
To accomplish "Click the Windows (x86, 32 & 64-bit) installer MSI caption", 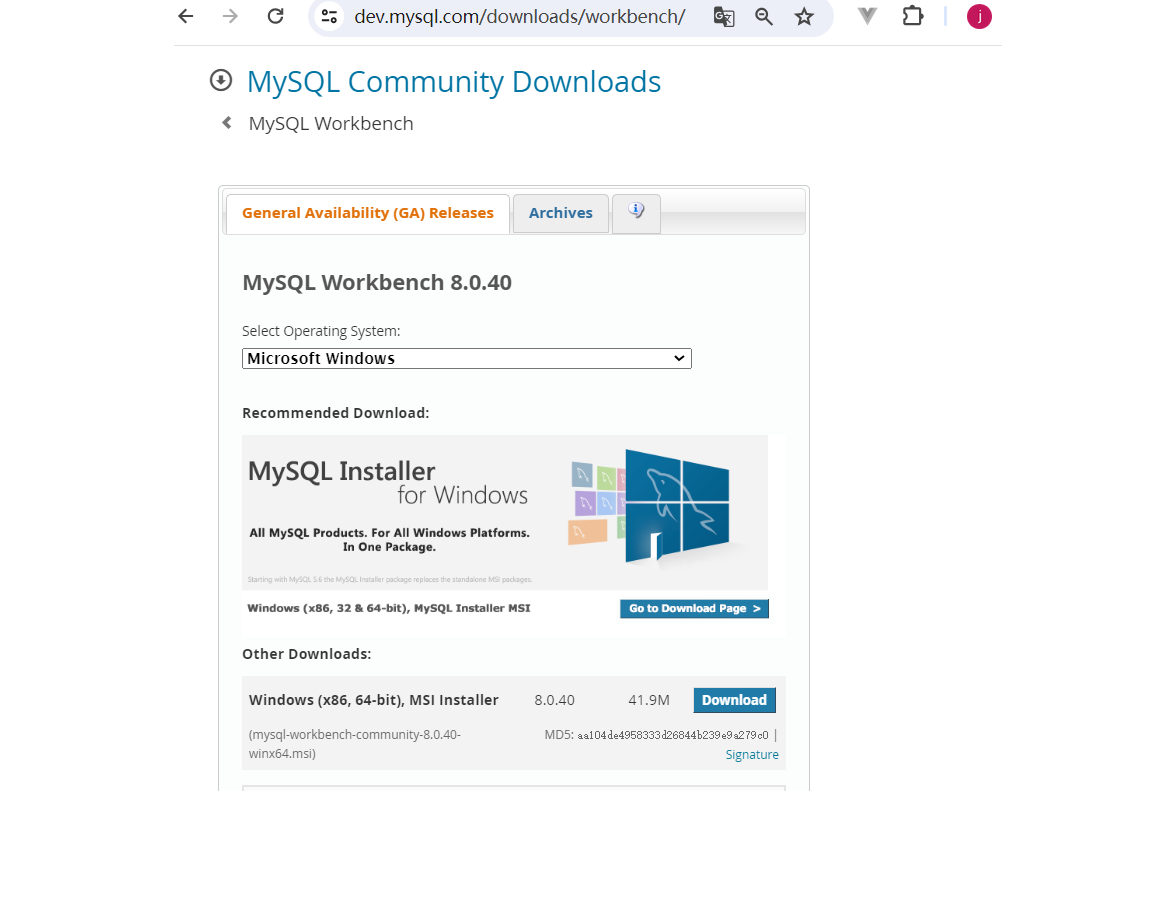I will (x=389, y=608).
